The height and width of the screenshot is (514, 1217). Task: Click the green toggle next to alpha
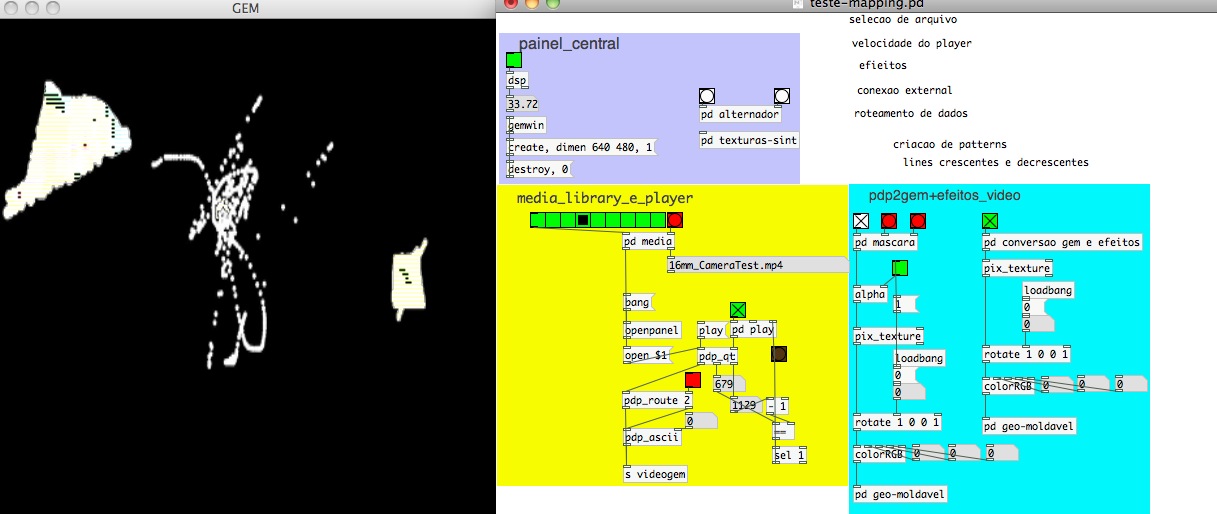click(x=900, y=268)
